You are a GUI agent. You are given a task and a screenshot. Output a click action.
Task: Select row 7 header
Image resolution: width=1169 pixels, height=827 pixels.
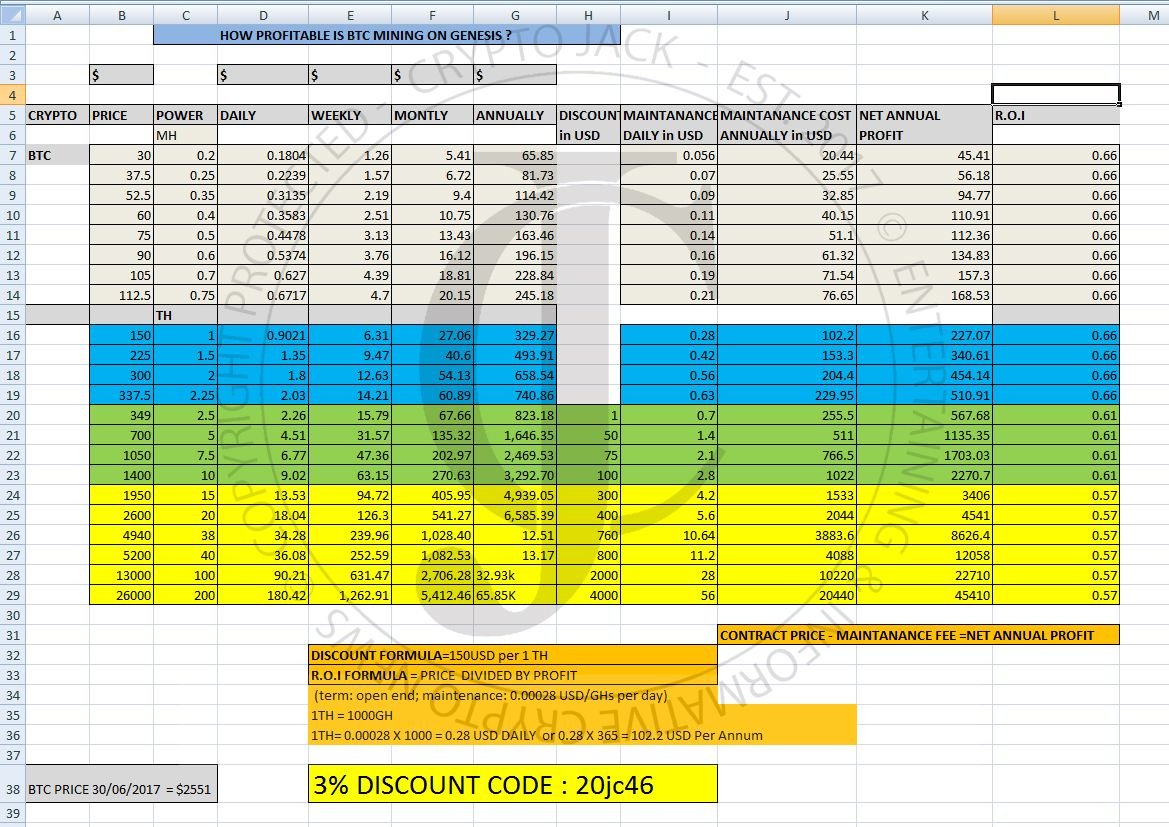[x=13, y=155]
